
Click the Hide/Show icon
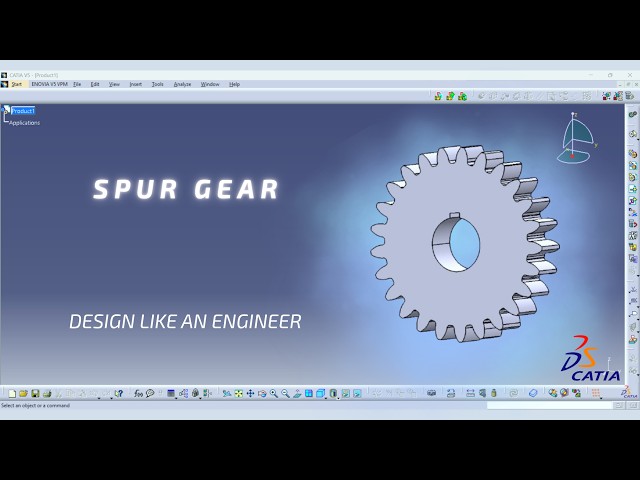tap(345, 393)
